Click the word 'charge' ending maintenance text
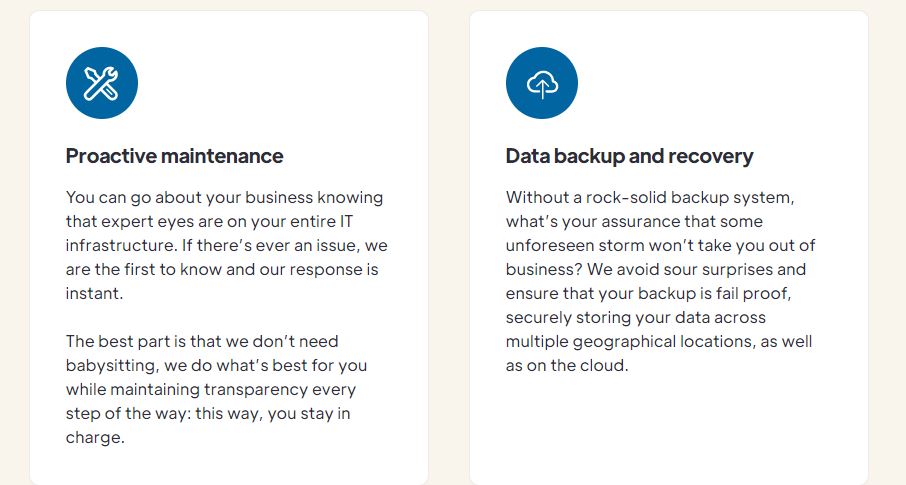 coord(94,437)
